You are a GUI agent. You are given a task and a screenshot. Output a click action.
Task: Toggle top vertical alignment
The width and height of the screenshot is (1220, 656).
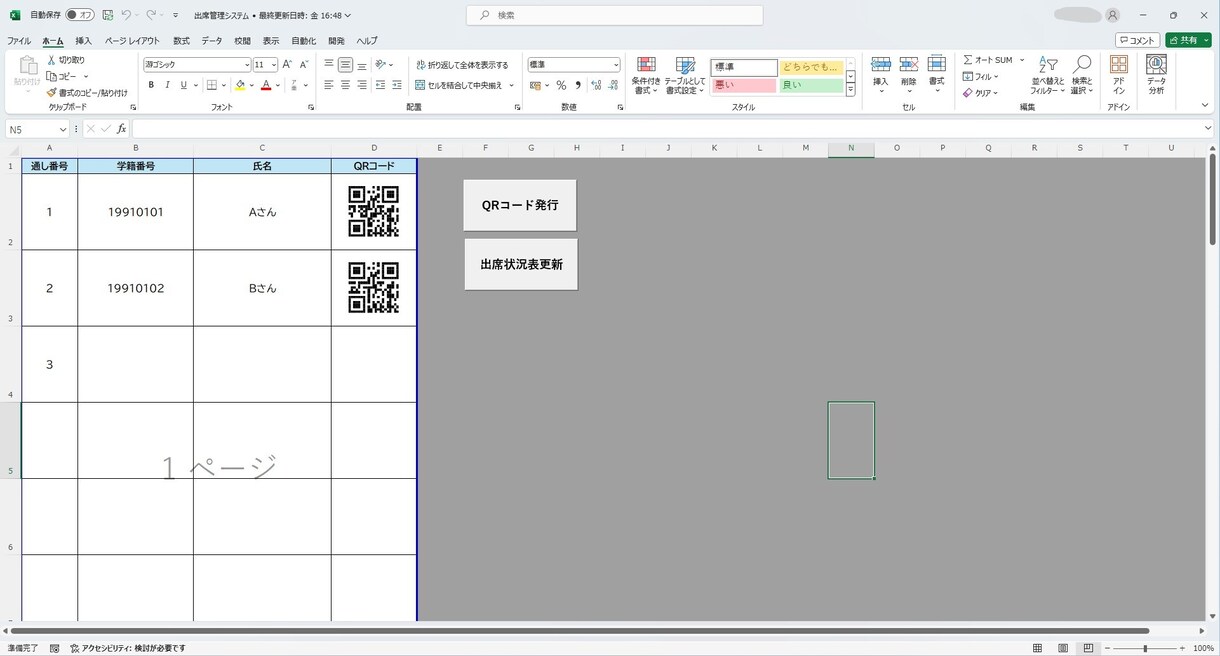click(x=329, y=64)
